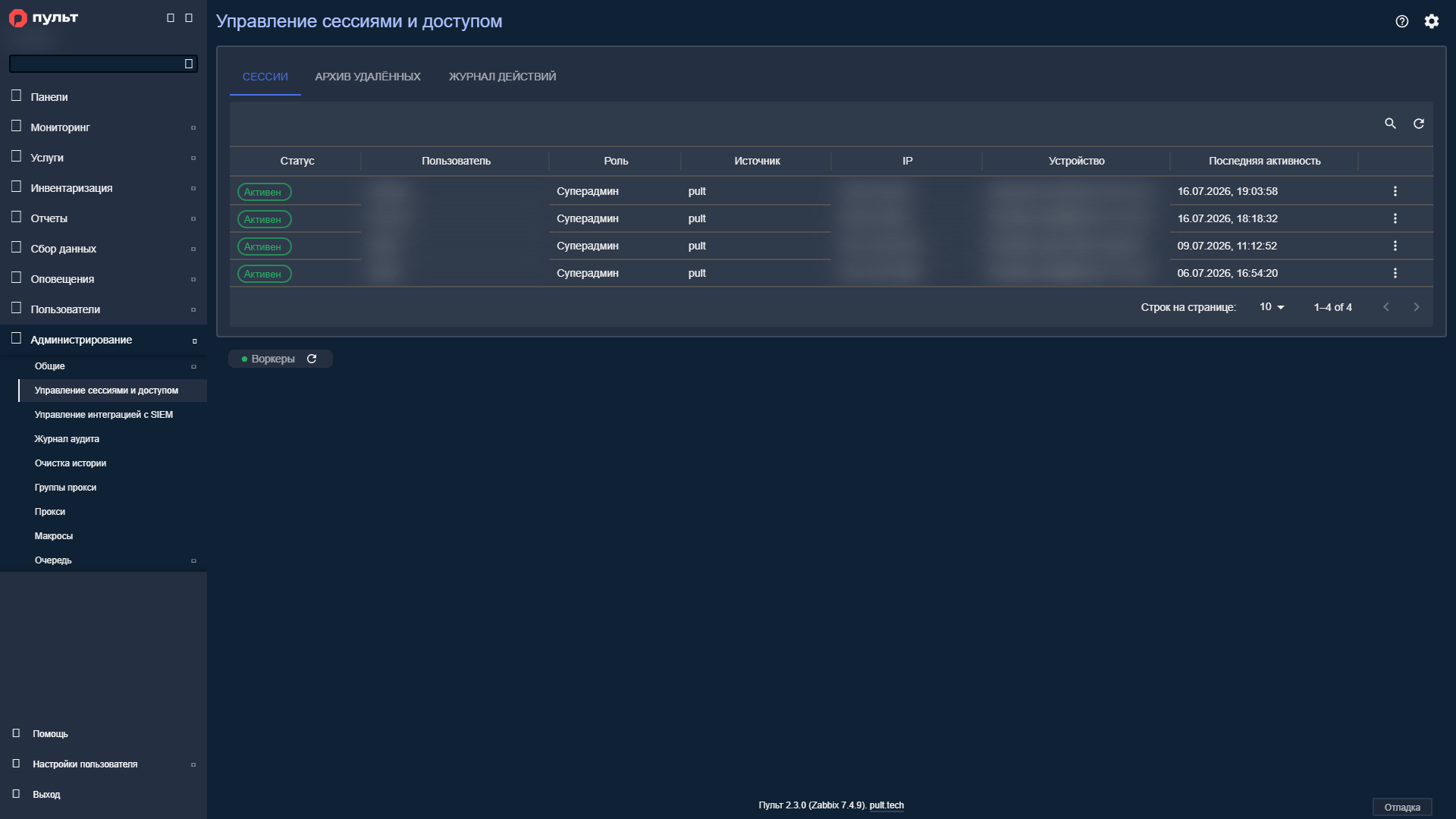The height and width of the screenshot is (819, 1456).
Task: Click the Панели sidebar icon
Action: 16,96
